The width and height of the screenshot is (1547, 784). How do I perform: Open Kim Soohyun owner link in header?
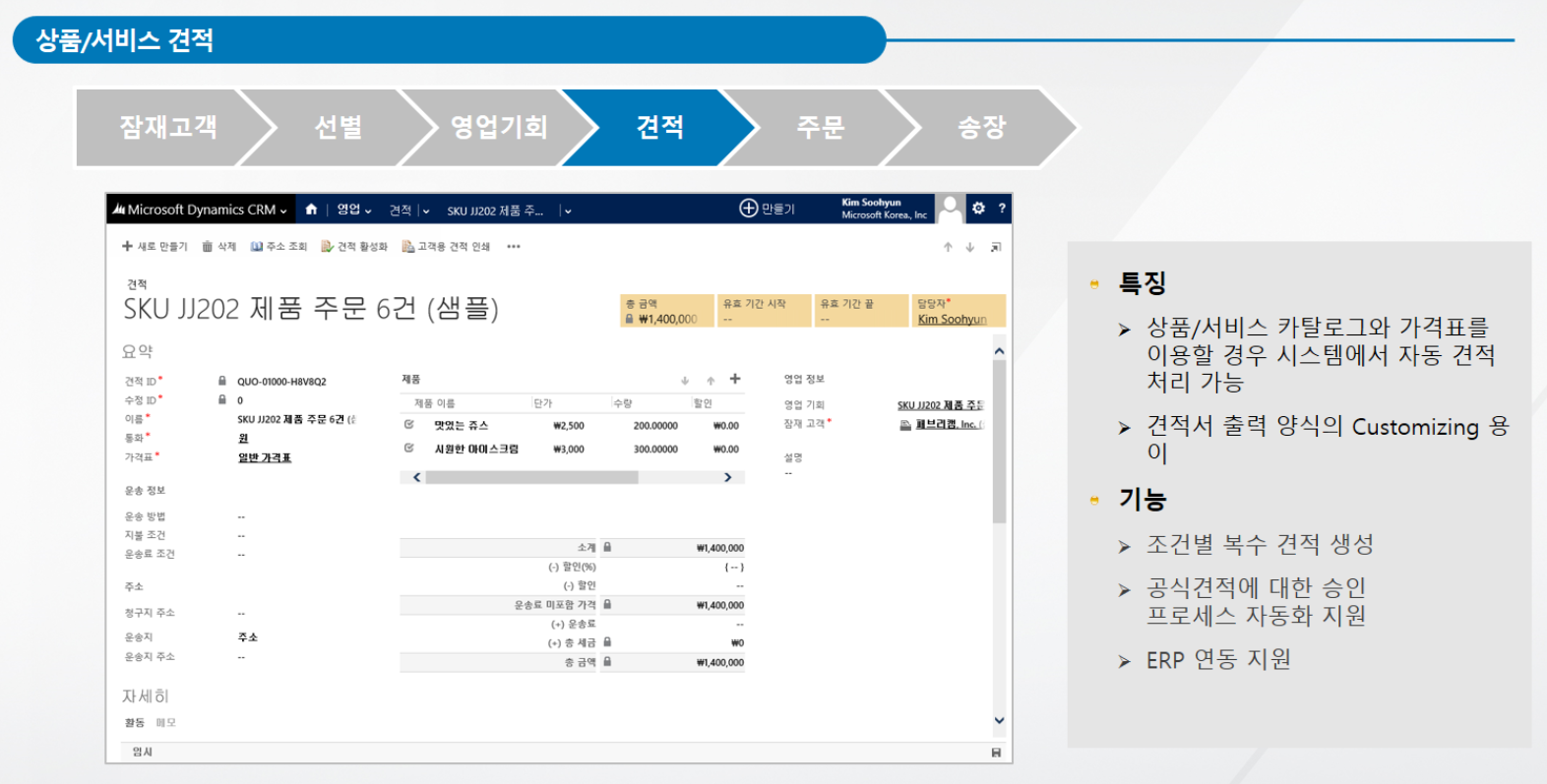coord(952,319)
